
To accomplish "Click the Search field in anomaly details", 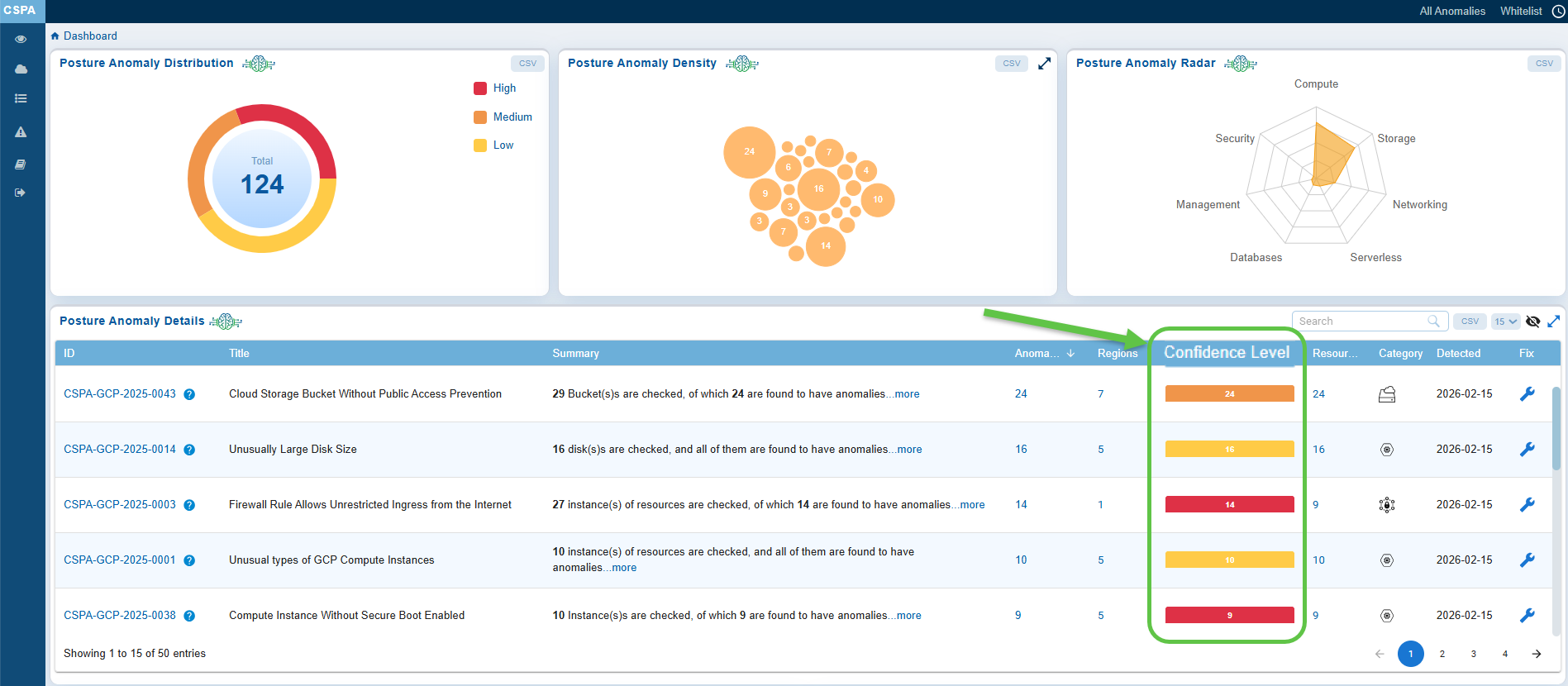I will [1360, 322].
